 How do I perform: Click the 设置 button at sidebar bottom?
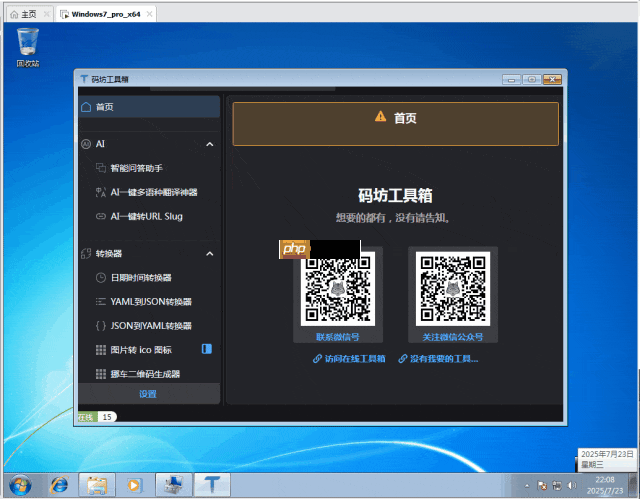(x=149, y=394)
